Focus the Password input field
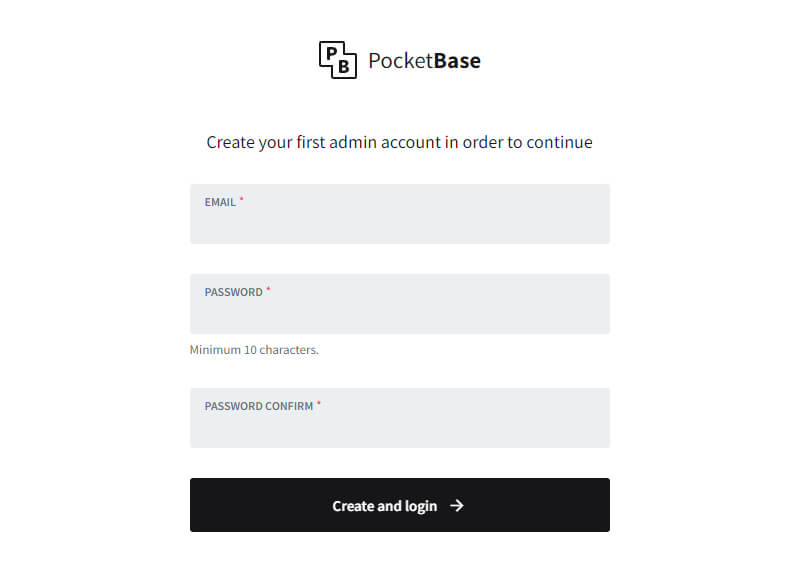Screen dimensions: 800x585 [399, 304]
